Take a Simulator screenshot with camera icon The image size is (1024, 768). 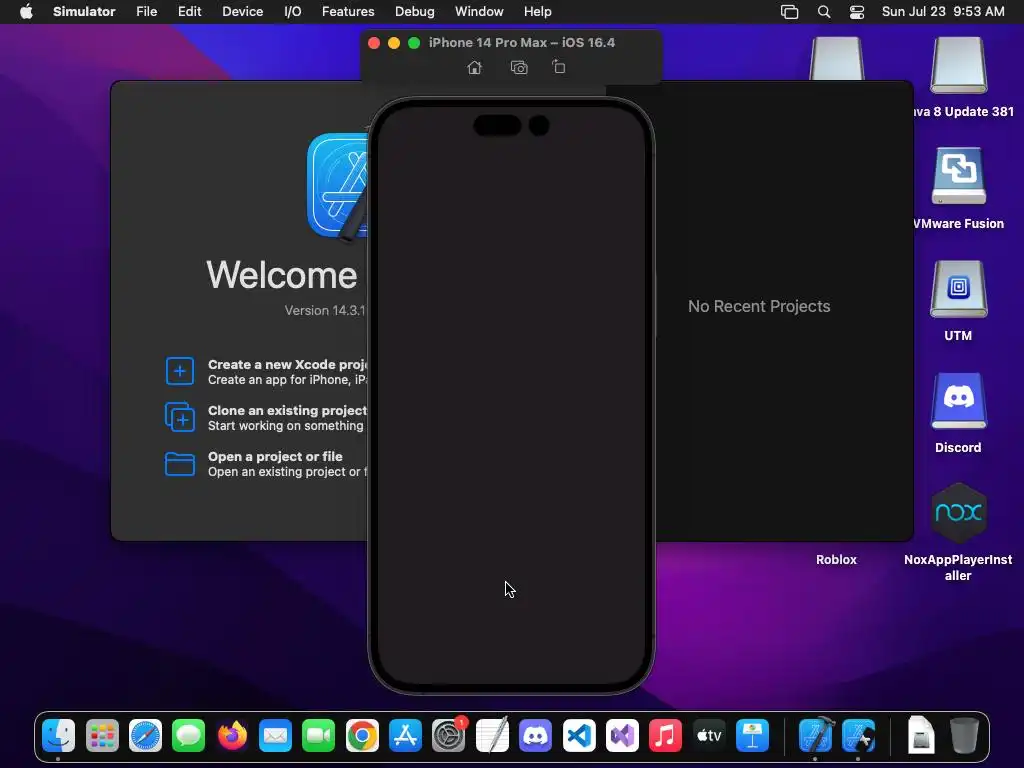(519, 67)
